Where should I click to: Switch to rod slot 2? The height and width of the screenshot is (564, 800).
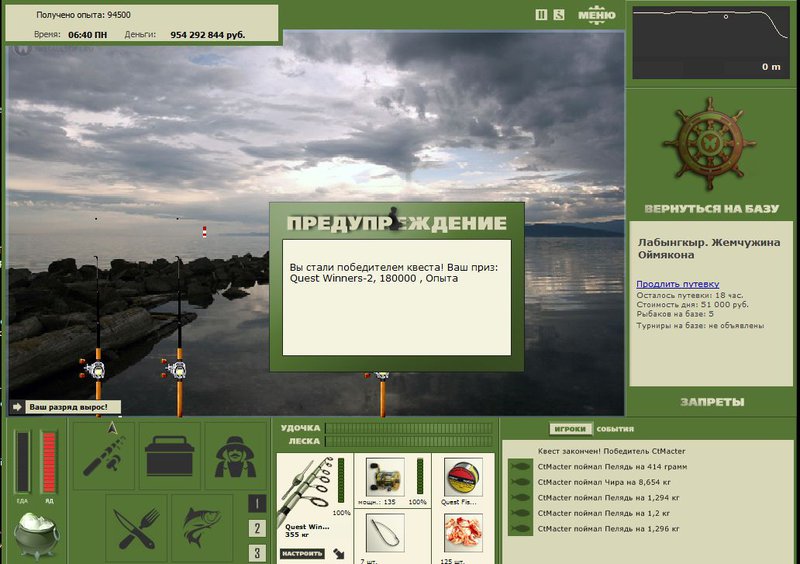point(257,528)
